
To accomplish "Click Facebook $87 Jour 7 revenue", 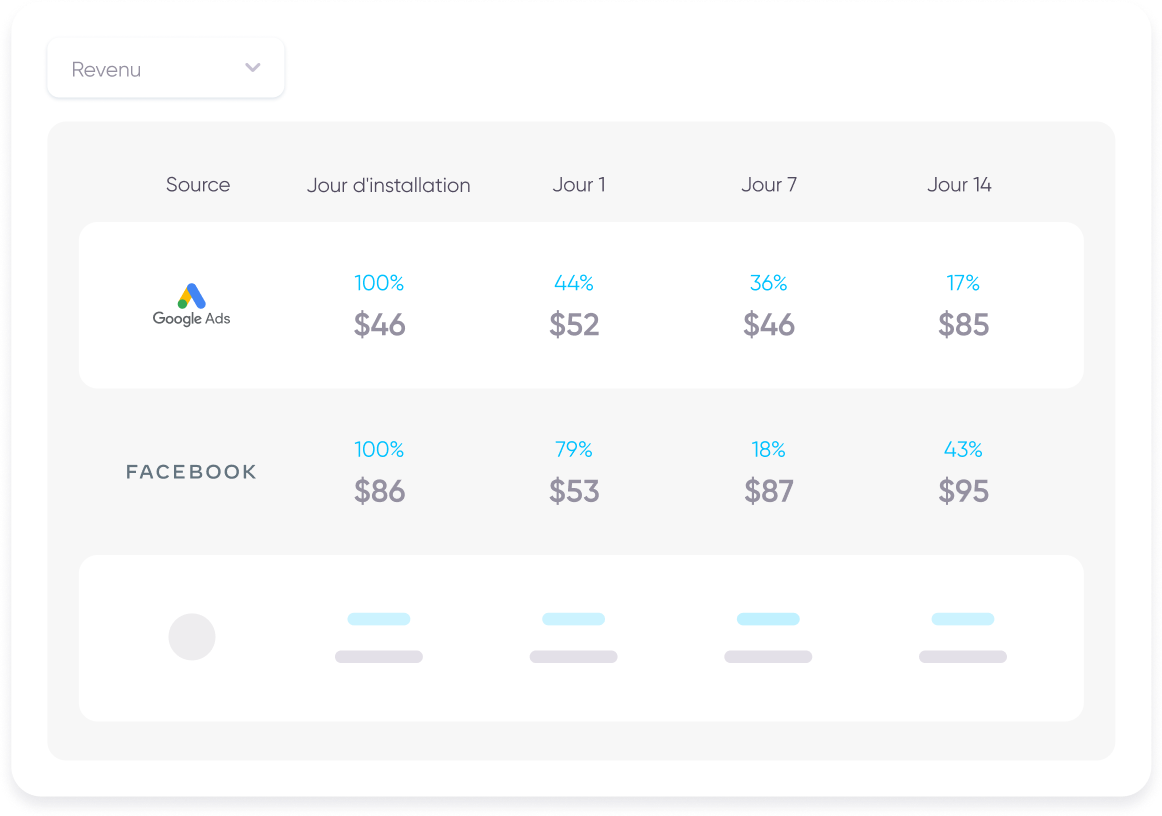I will click(x=768, y=491).
